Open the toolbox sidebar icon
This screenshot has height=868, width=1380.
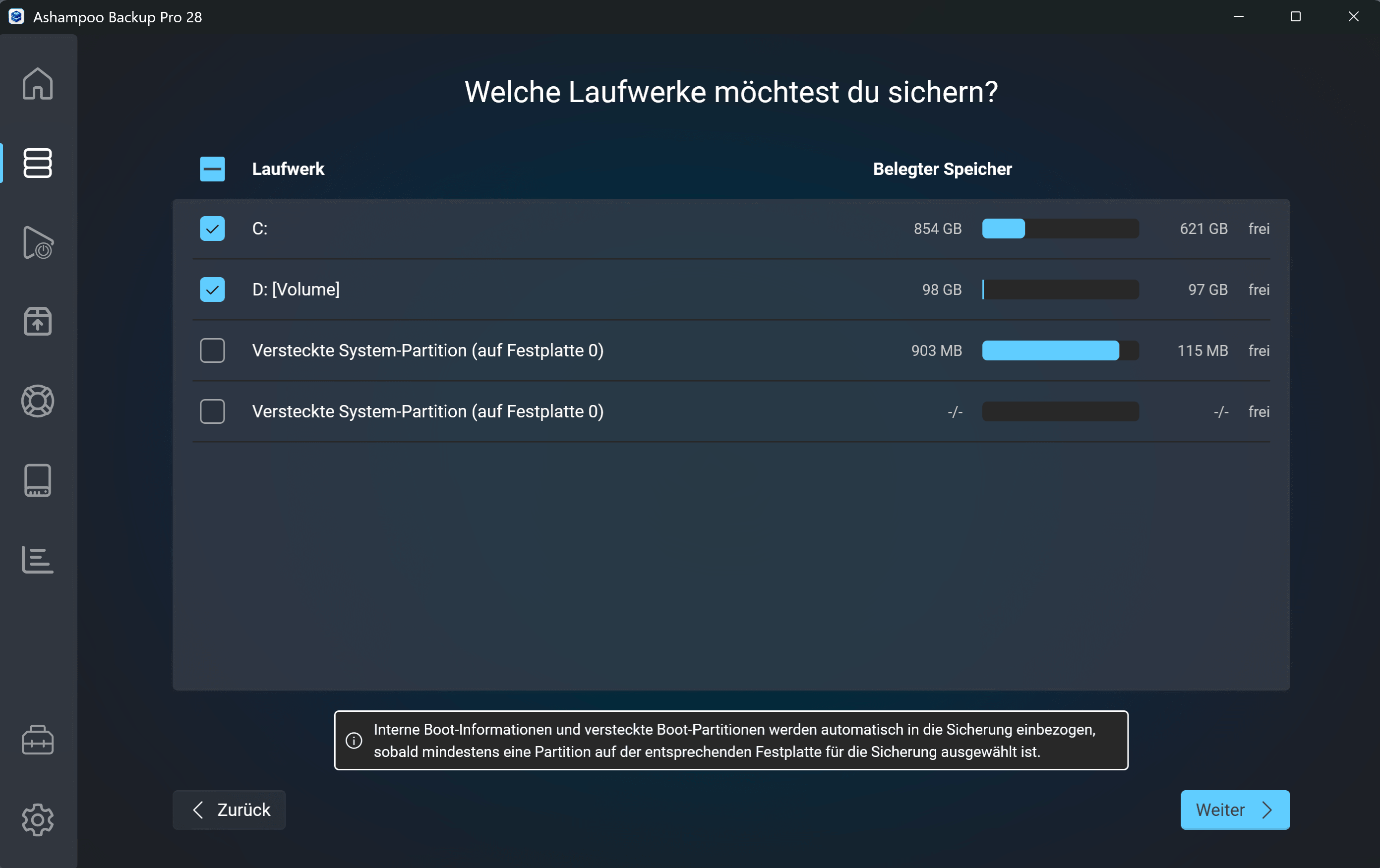(x=38, y=740)
